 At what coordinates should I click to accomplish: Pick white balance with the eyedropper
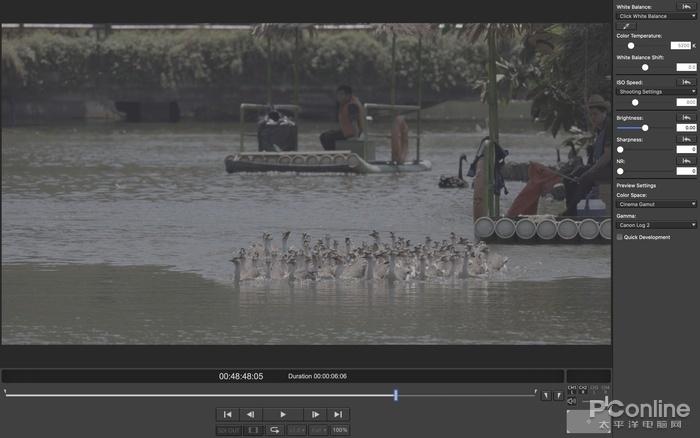pyautogui.click(x=626, y=26)
